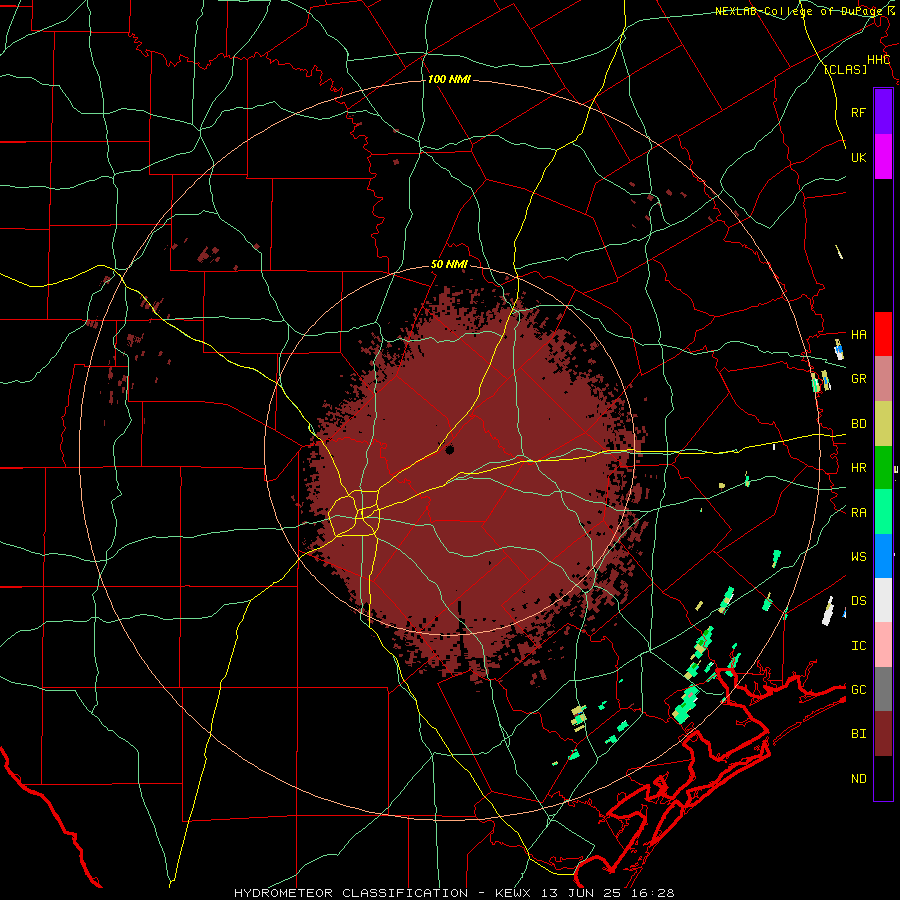This screenshot has width=900, height=900.
Task: Click the GR pink legend swatch
Action: point(883,378)
